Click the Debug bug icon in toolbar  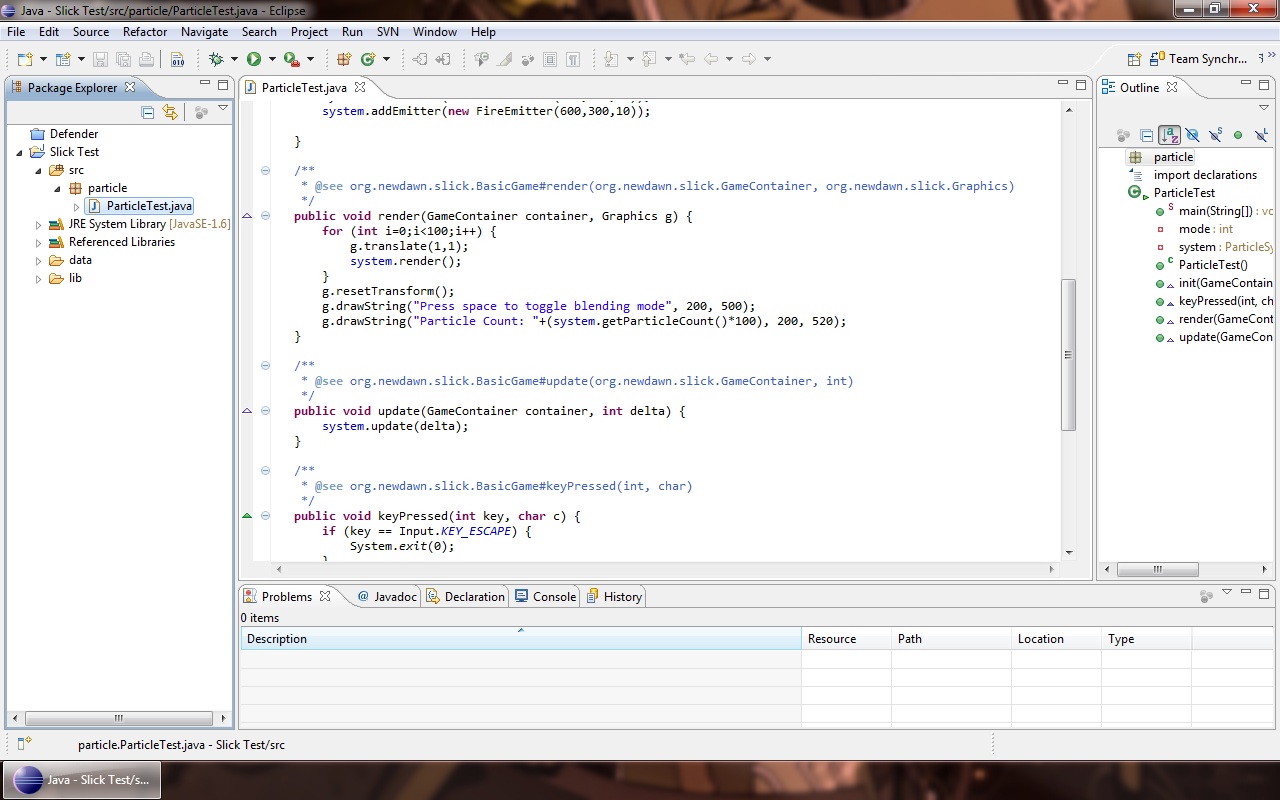[x=215, y=59]
